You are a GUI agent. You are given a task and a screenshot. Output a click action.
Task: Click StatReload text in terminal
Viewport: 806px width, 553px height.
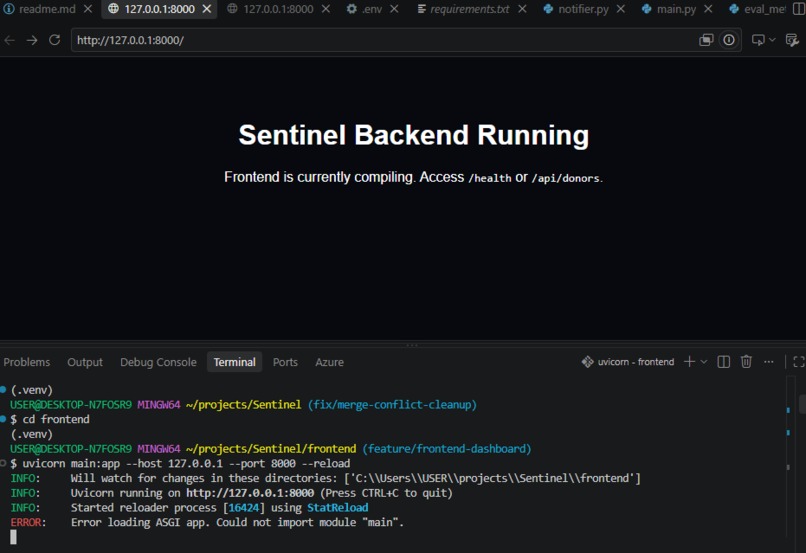(338, 508)
